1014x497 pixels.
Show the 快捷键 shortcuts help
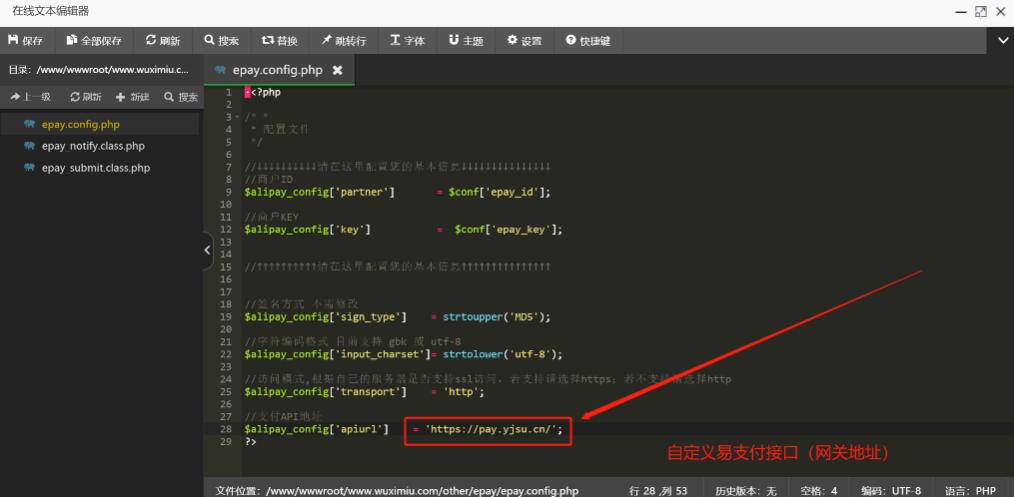[588, 41]
